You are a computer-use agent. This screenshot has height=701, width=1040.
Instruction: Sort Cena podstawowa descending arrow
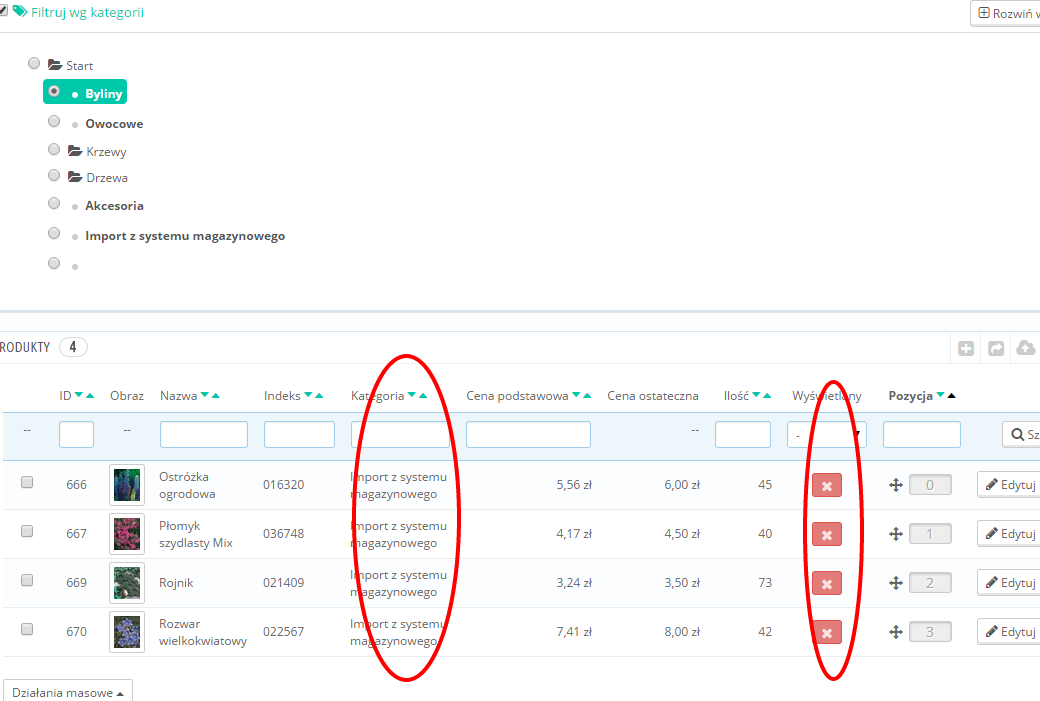576,395
